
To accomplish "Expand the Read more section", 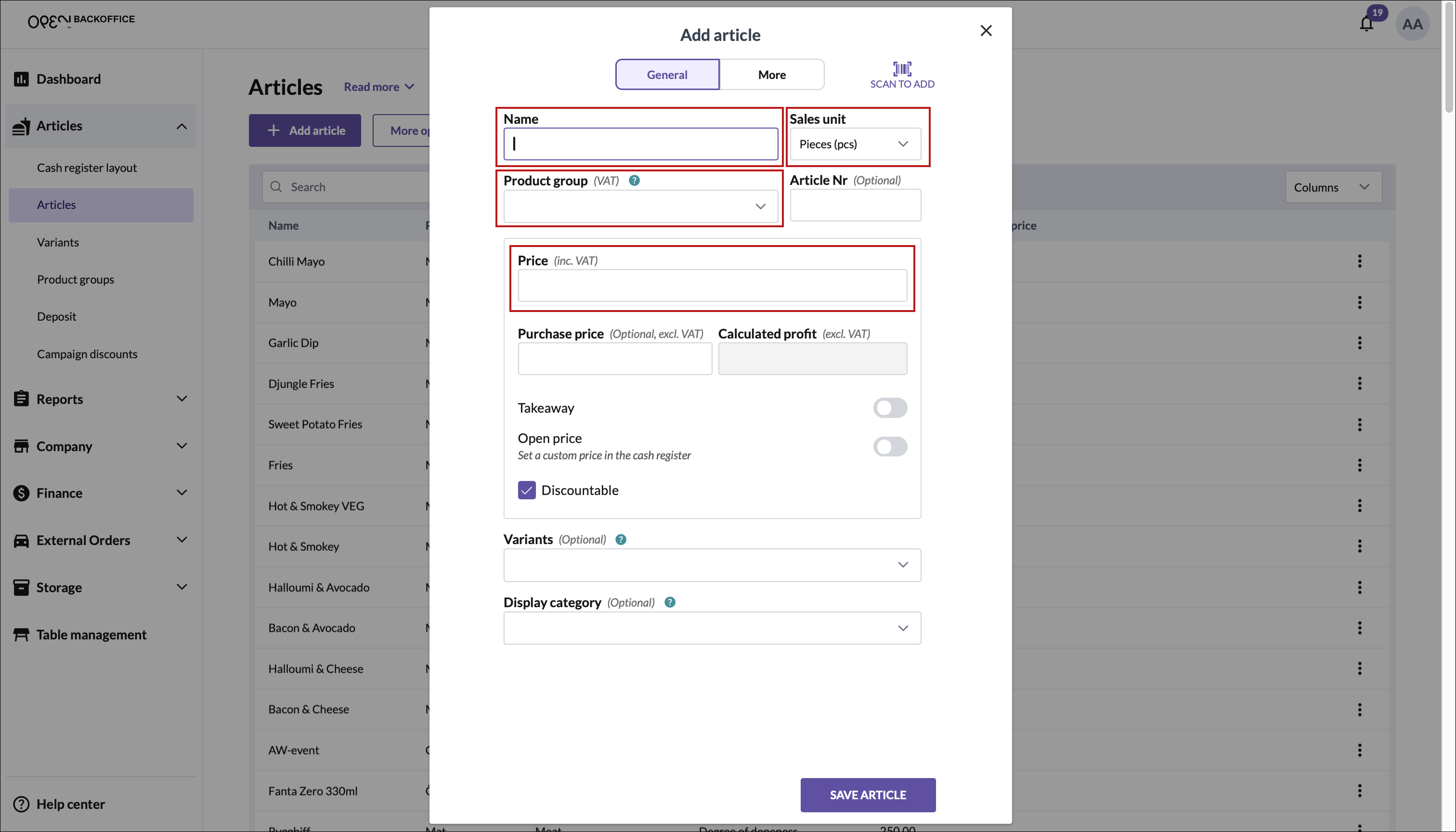I will 379,87.
